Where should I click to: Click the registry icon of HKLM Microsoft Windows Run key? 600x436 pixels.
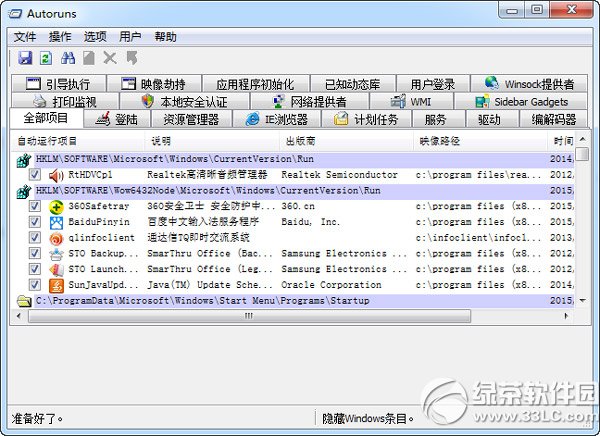coord(24,160)
